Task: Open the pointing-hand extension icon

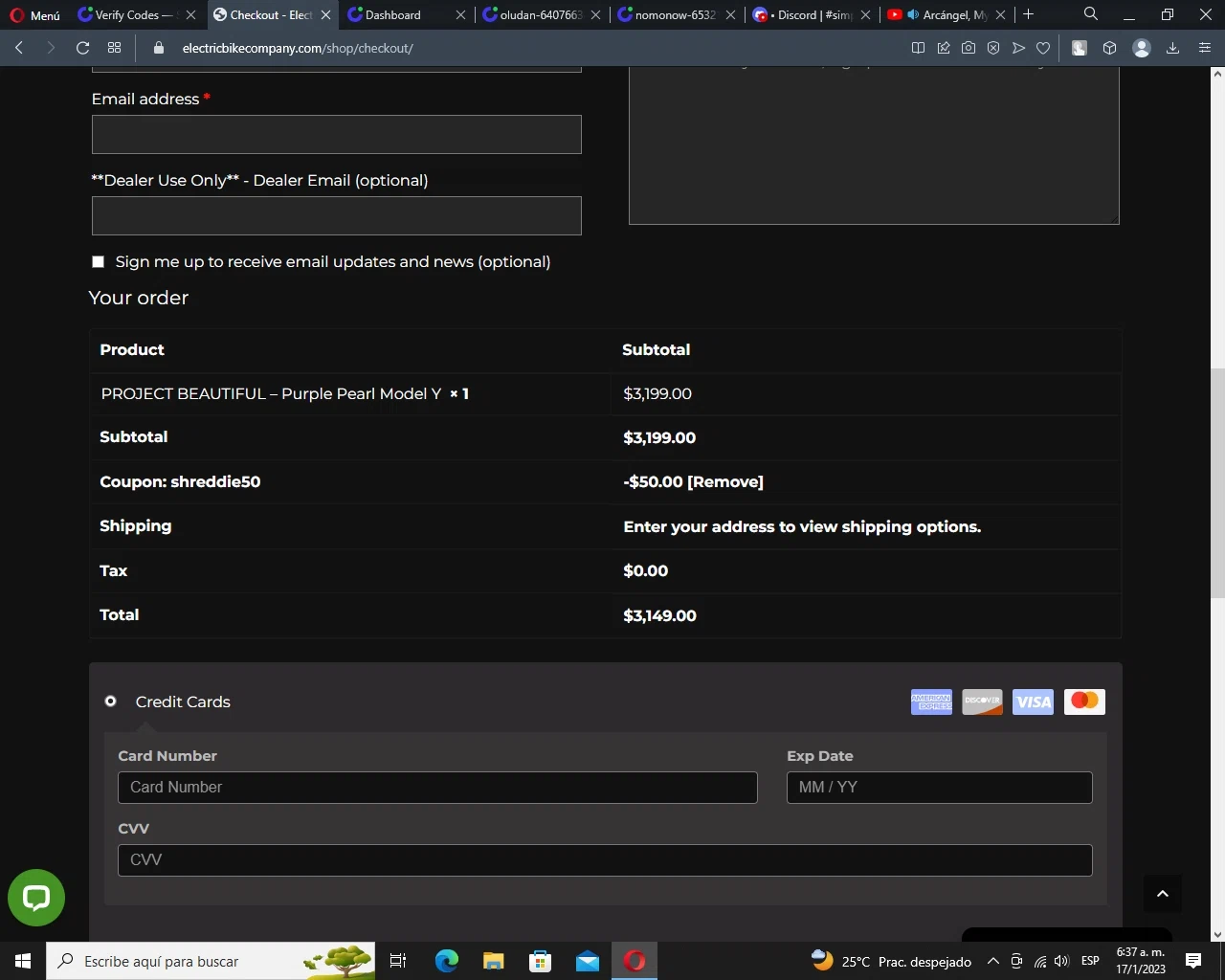Action: (1080, 48)
